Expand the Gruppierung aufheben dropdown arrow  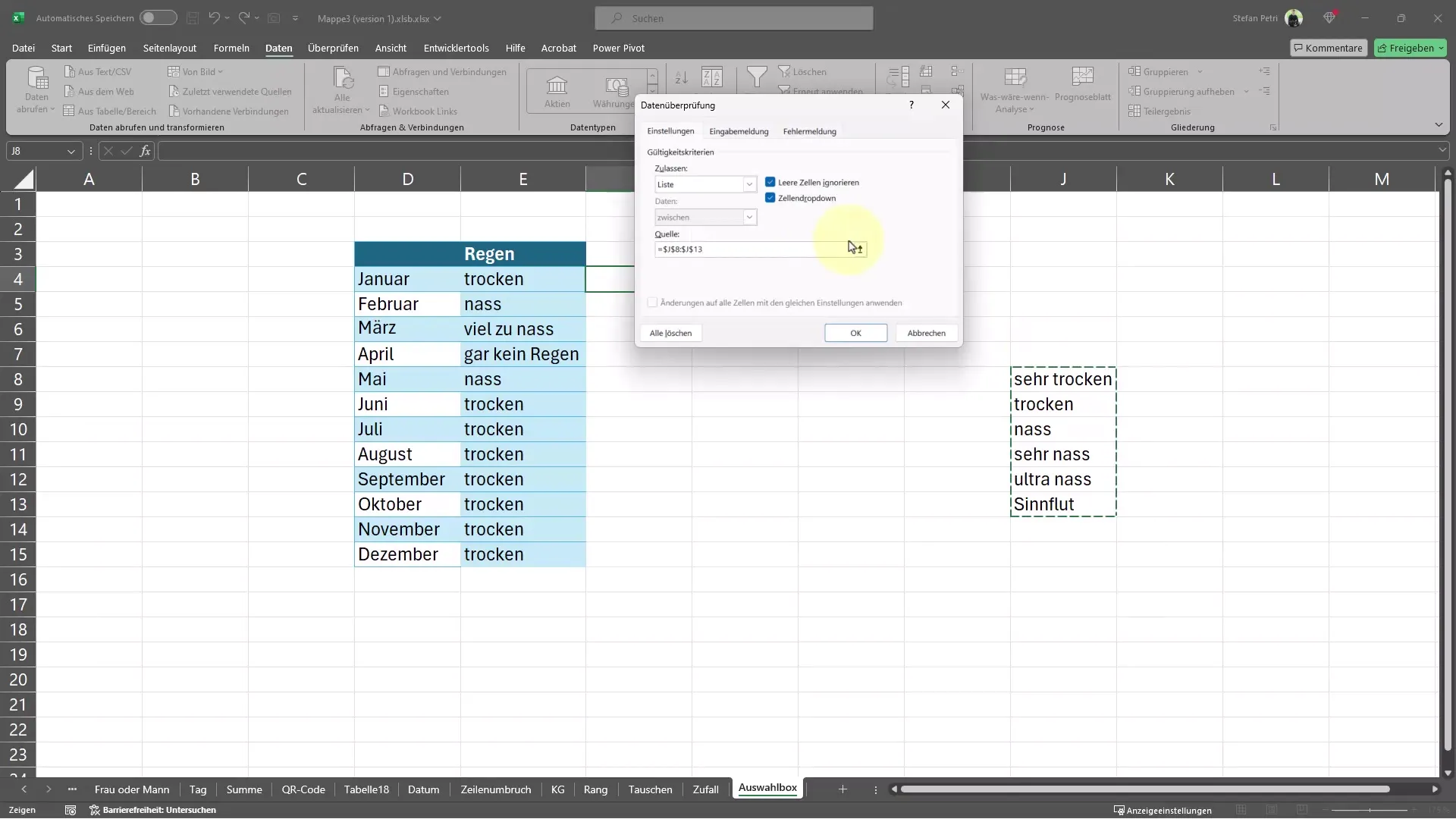(1246, 92)
